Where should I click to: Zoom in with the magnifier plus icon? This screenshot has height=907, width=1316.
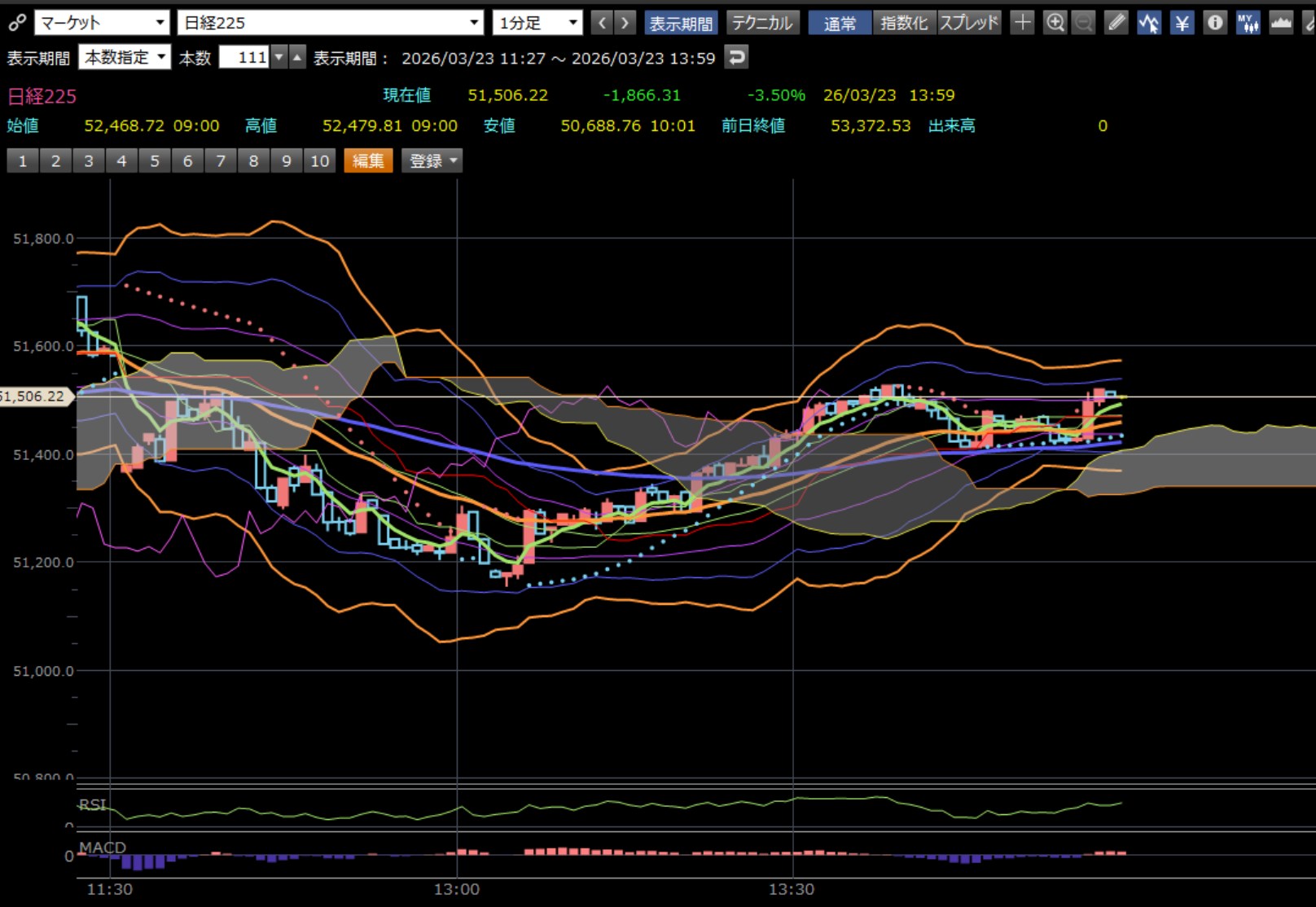tap(1055, 23)
